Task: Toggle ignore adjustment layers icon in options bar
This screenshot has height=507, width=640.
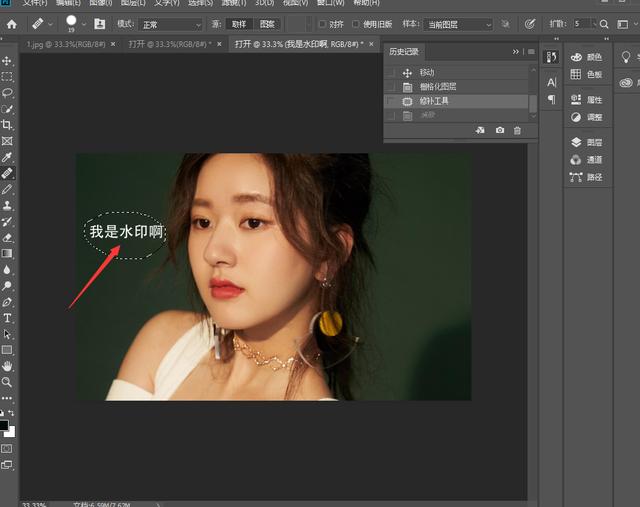Action: 505,24
